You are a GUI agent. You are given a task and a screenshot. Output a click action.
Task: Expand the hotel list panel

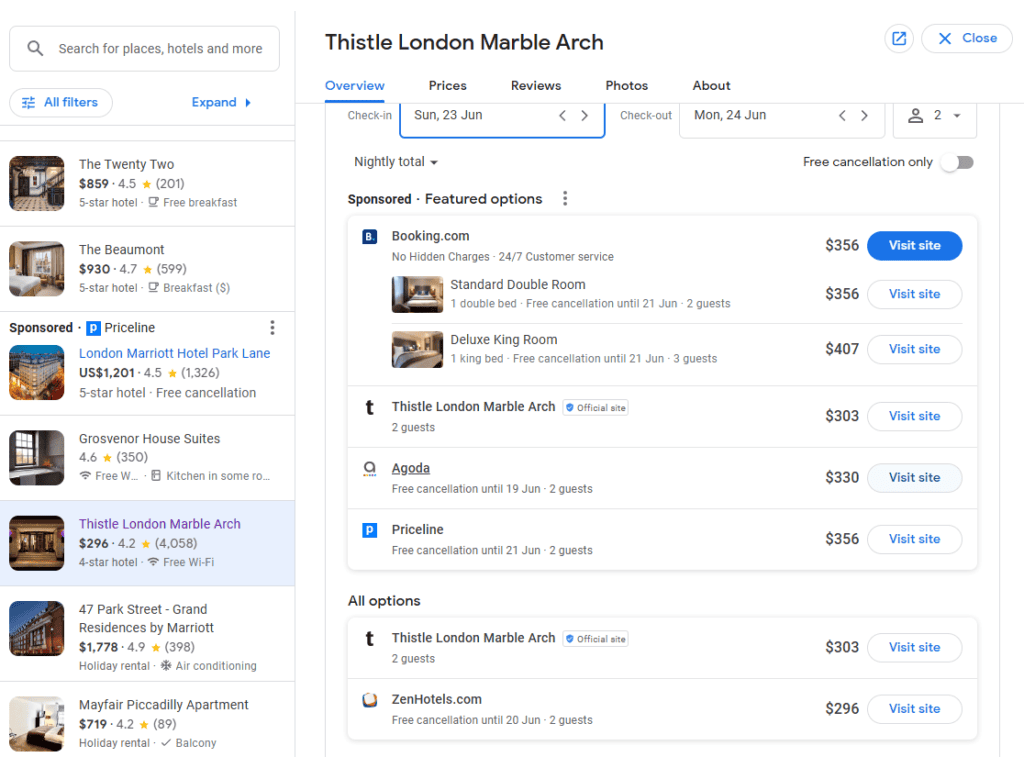[221, 102]
